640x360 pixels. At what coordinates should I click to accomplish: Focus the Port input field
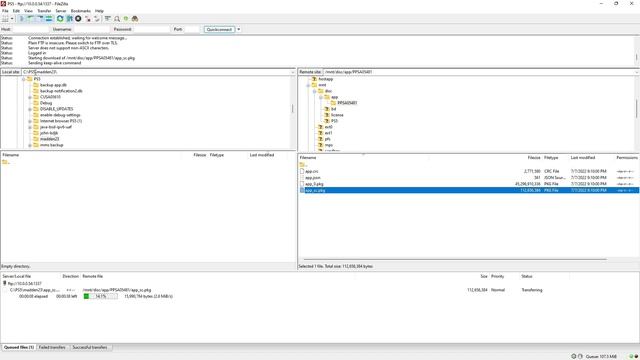tap(192, 29)
